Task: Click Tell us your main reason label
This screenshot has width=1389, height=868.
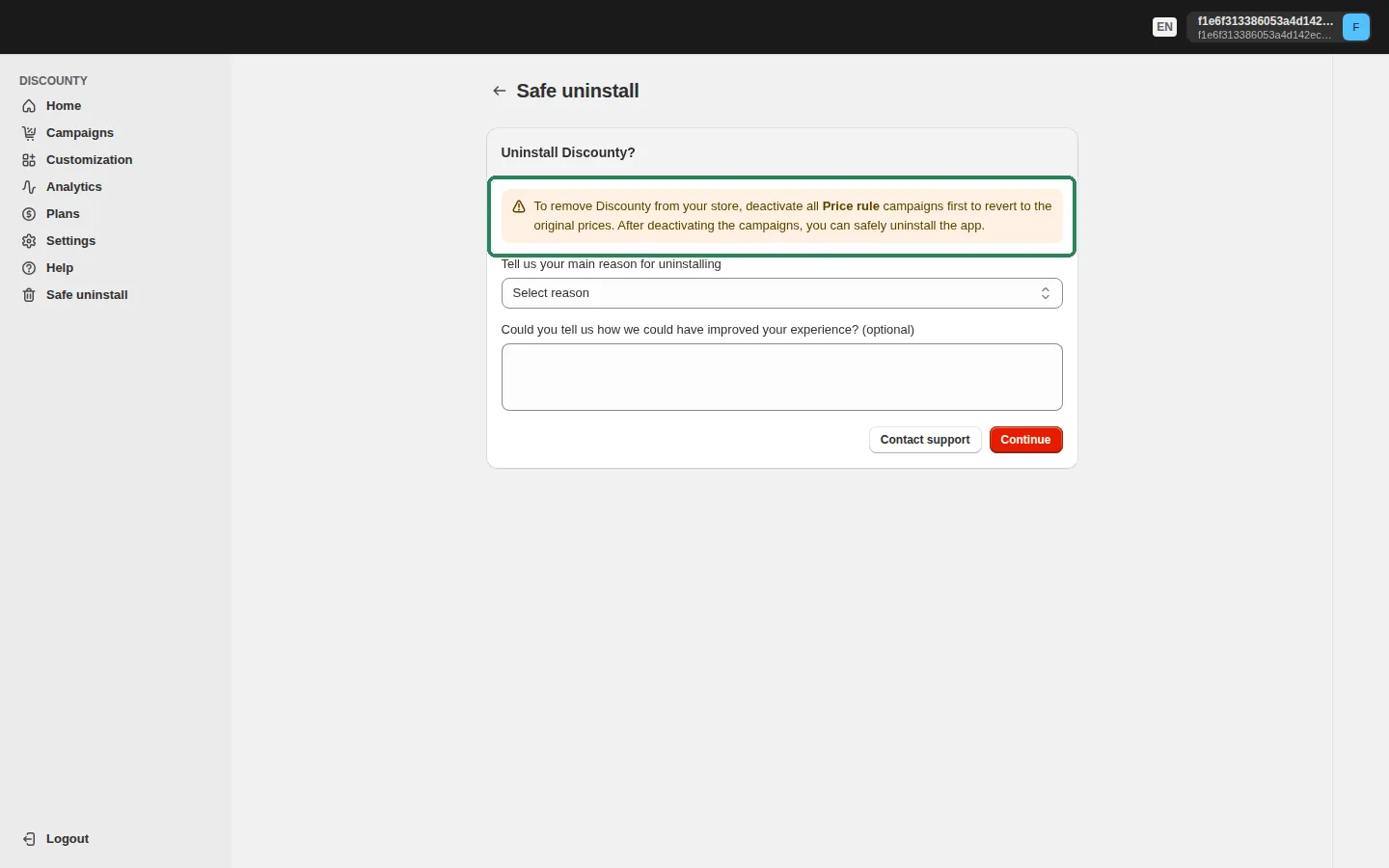Action: tap(612, 264)
